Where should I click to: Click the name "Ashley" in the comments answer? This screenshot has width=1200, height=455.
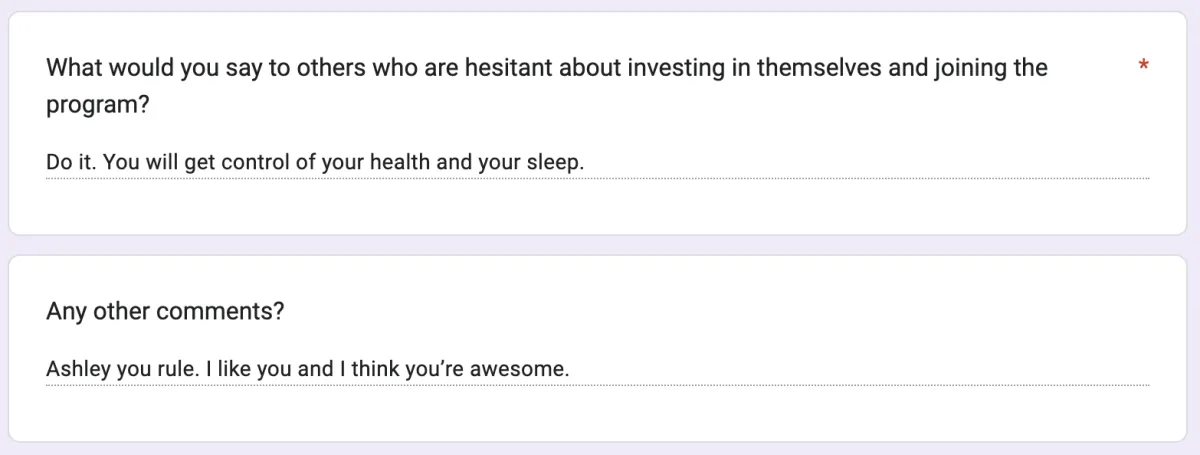[x=78, y=369]
